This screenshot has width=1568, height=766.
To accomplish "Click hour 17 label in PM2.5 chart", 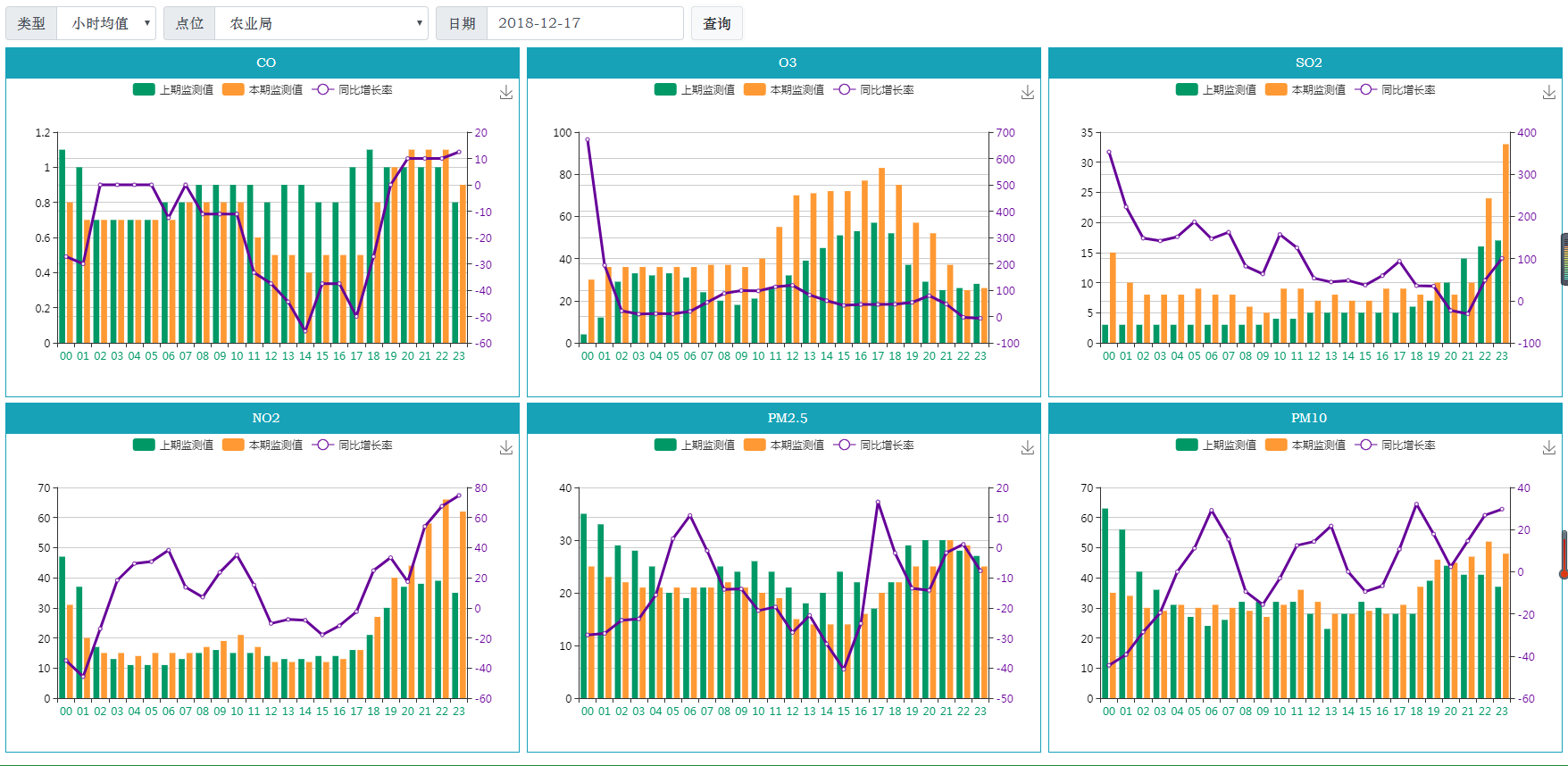I will [878, 712].
